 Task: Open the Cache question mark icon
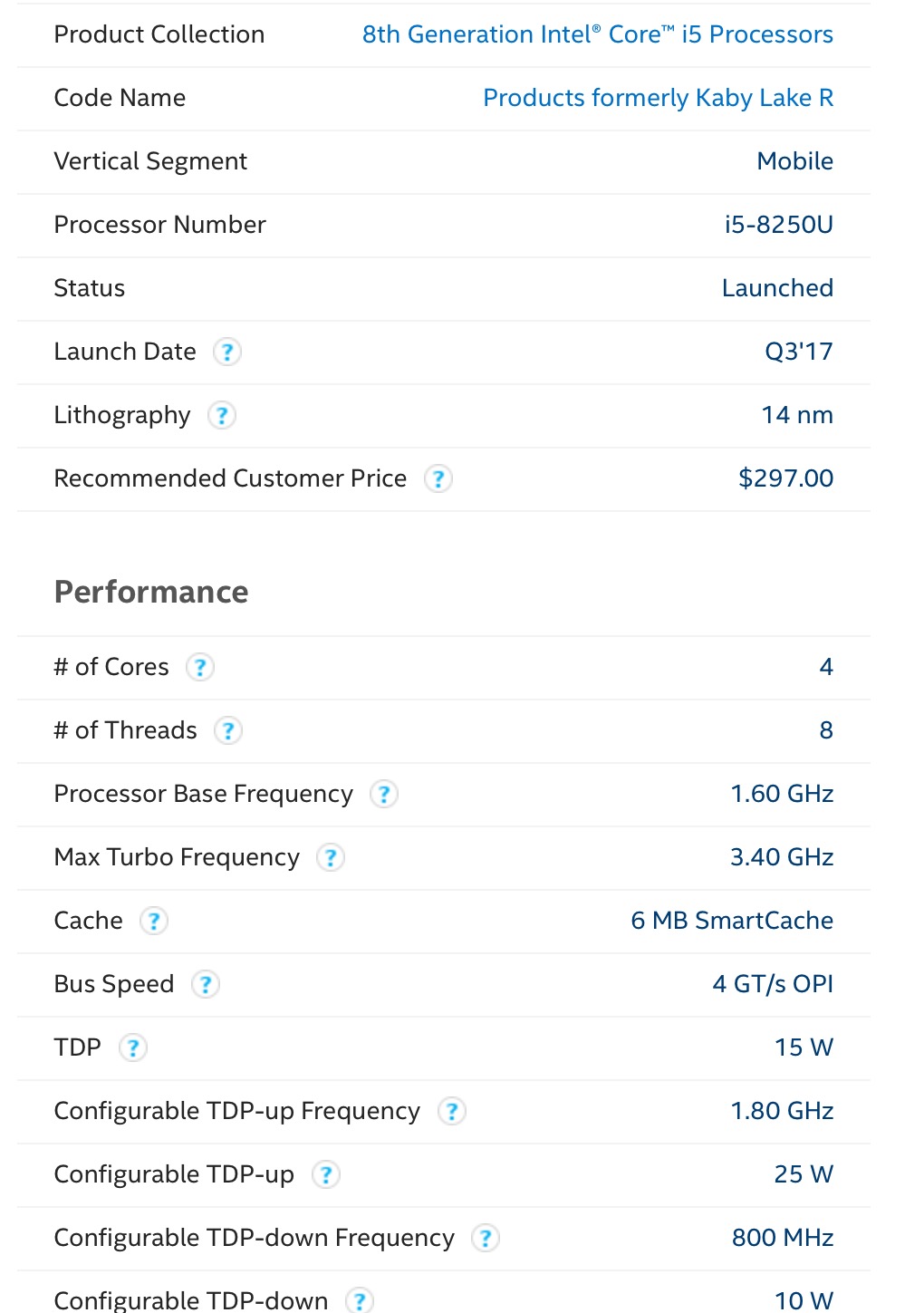coord(154,921)
